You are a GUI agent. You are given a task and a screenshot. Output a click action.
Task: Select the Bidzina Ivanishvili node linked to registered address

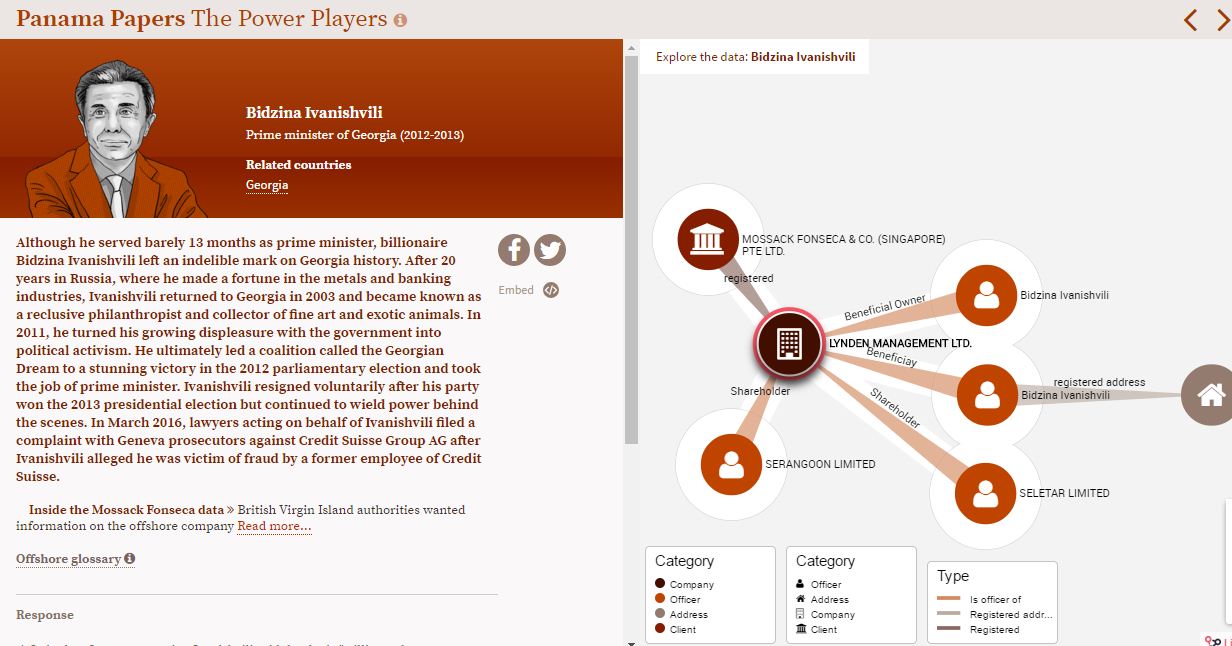point(986,394)
